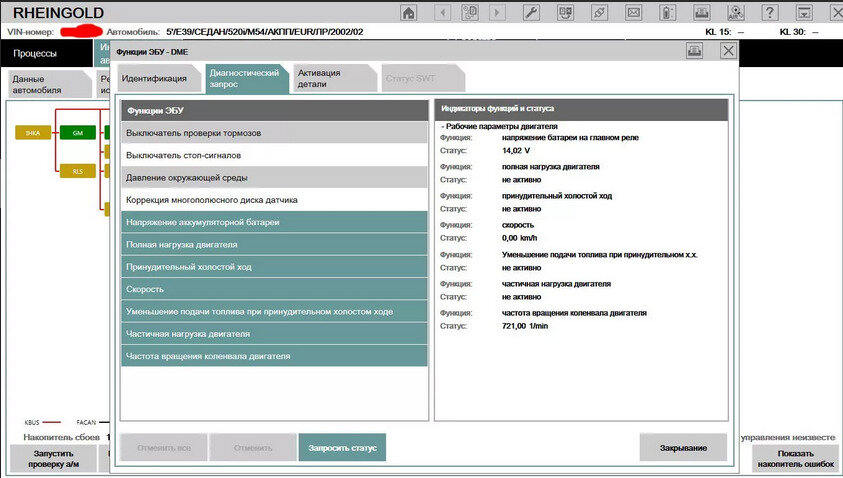Screen dimensions: 843x478
Task: Select the green GM module node
Action: pos(77,132)
